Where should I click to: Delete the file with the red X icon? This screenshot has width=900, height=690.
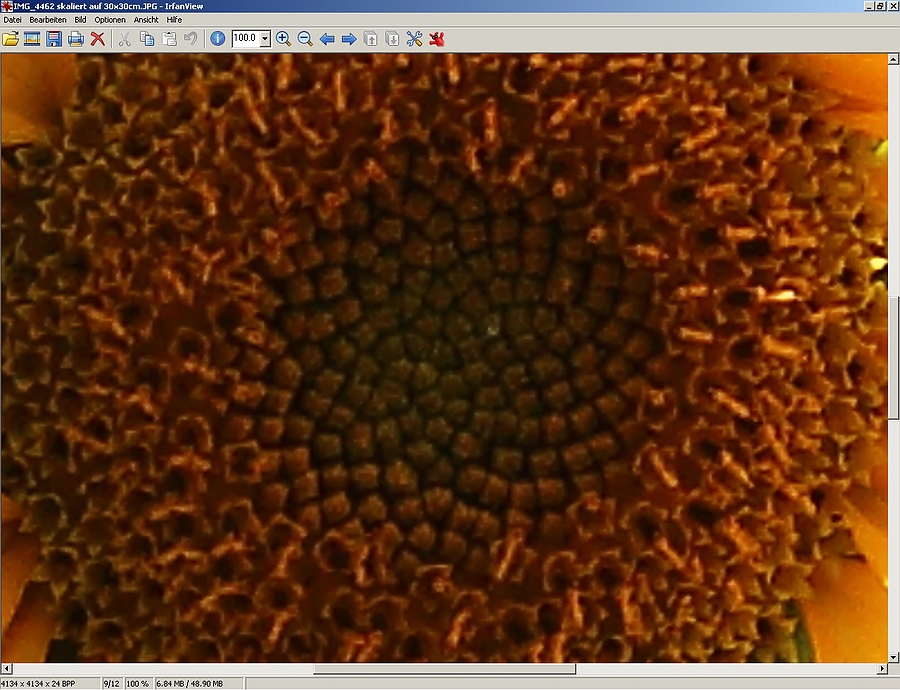(x=98, y=39)
